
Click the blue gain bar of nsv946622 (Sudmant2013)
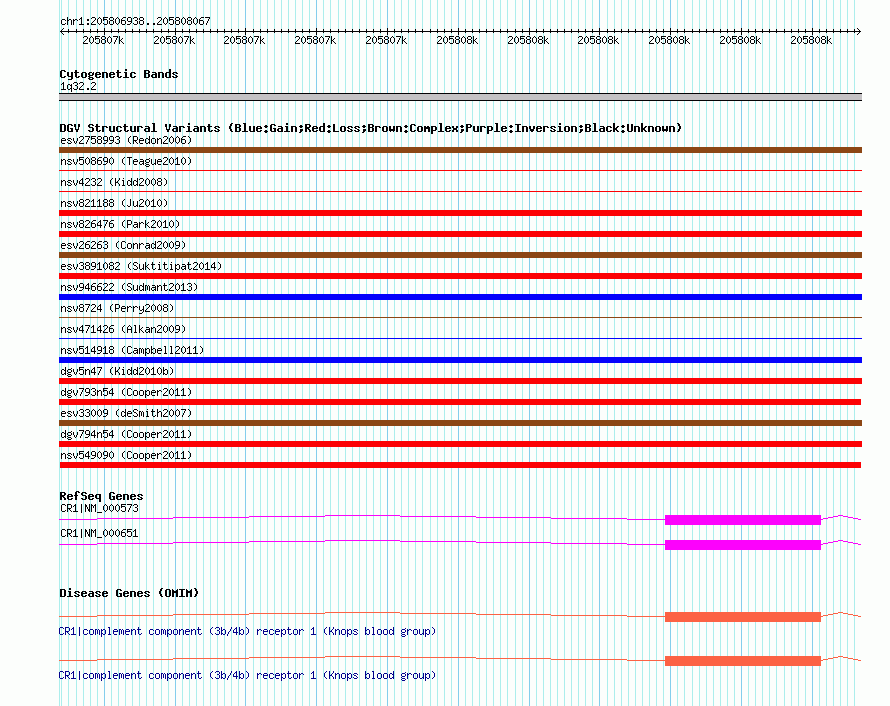point(460,297)
